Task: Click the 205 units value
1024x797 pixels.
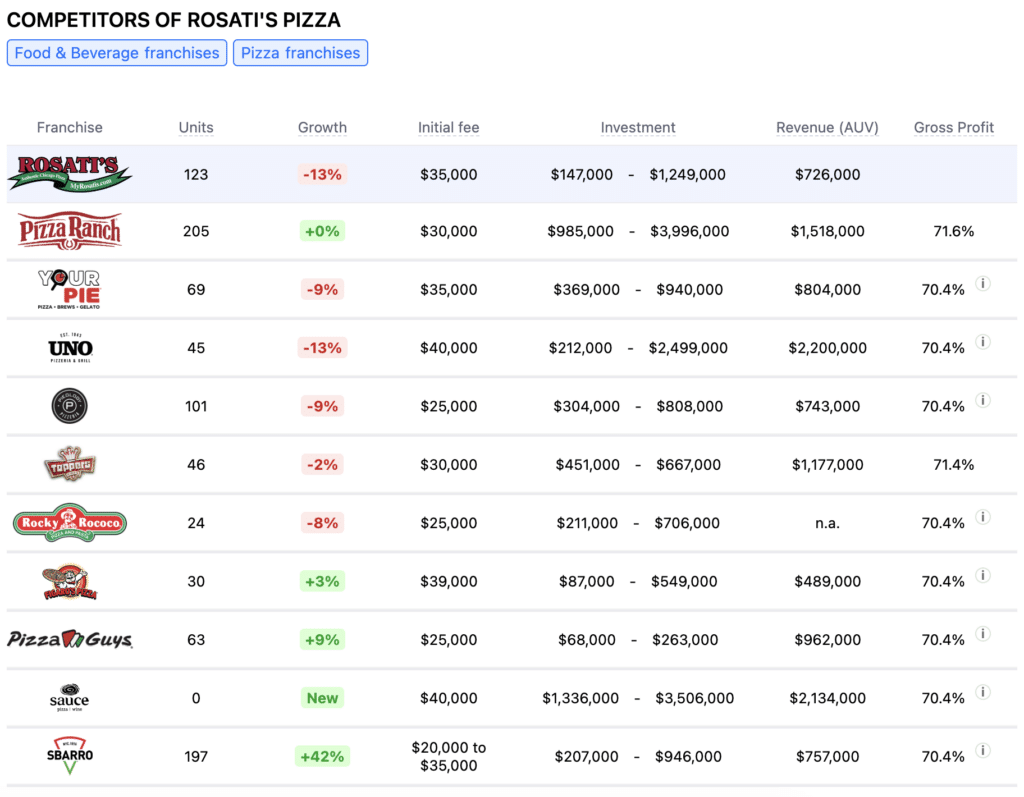Action: click(196, 231)
